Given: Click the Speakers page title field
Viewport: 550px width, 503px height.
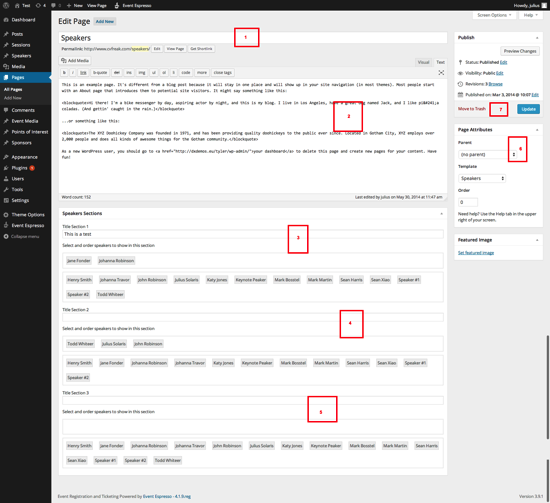Looking at the screenshot, I should 253,38.
